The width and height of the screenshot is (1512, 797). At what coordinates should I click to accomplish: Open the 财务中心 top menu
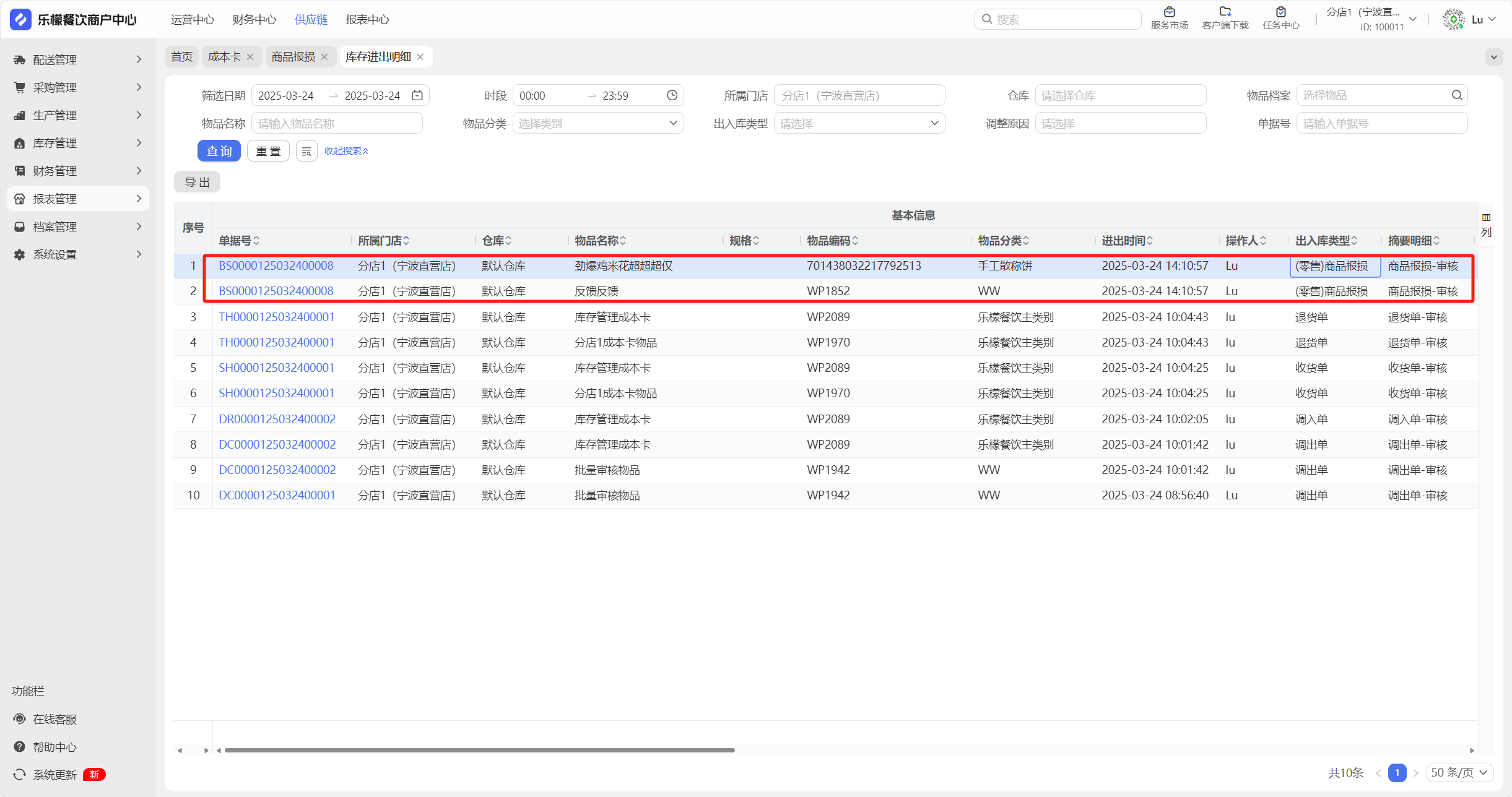[254, 20]
